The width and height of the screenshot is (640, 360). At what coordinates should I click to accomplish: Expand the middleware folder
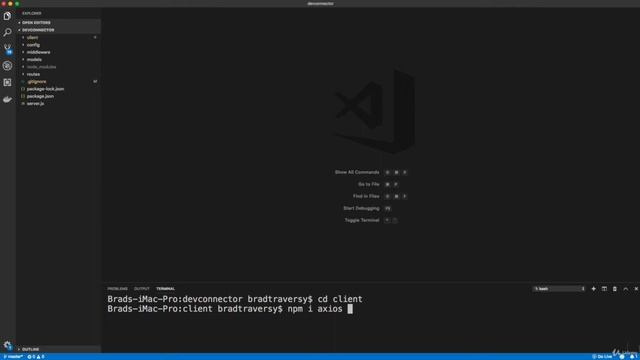point(58,52)
